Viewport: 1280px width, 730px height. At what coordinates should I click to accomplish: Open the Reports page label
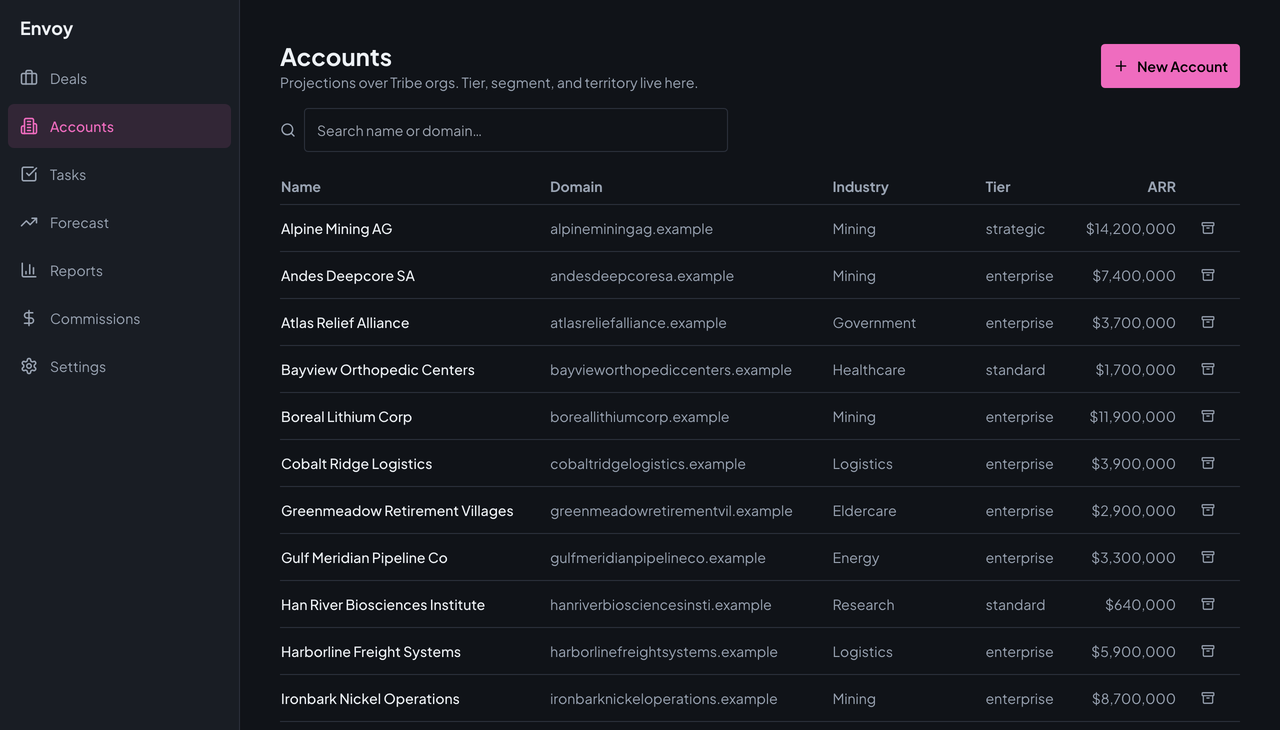[x=76, y=271]
